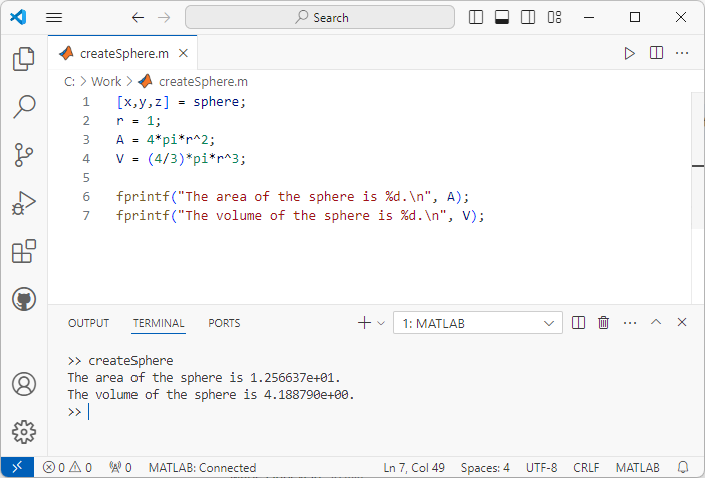Screen dimensions: 705x478
Task: Switch to the PORTS panel tab
Action: click(224, 323)
